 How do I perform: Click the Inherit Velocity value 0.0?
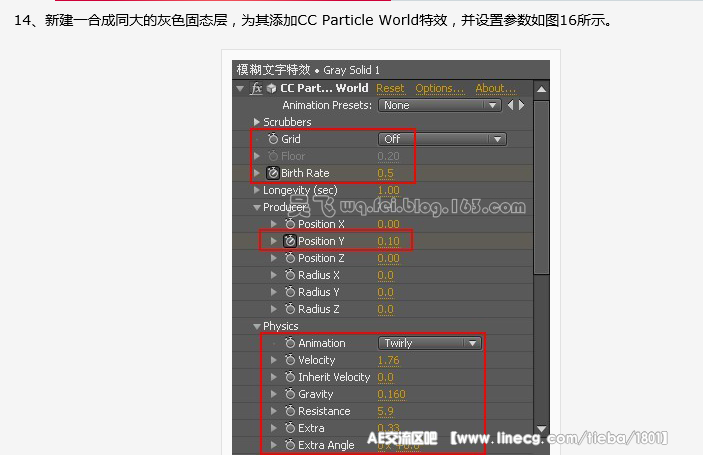(x=386, y=378)
